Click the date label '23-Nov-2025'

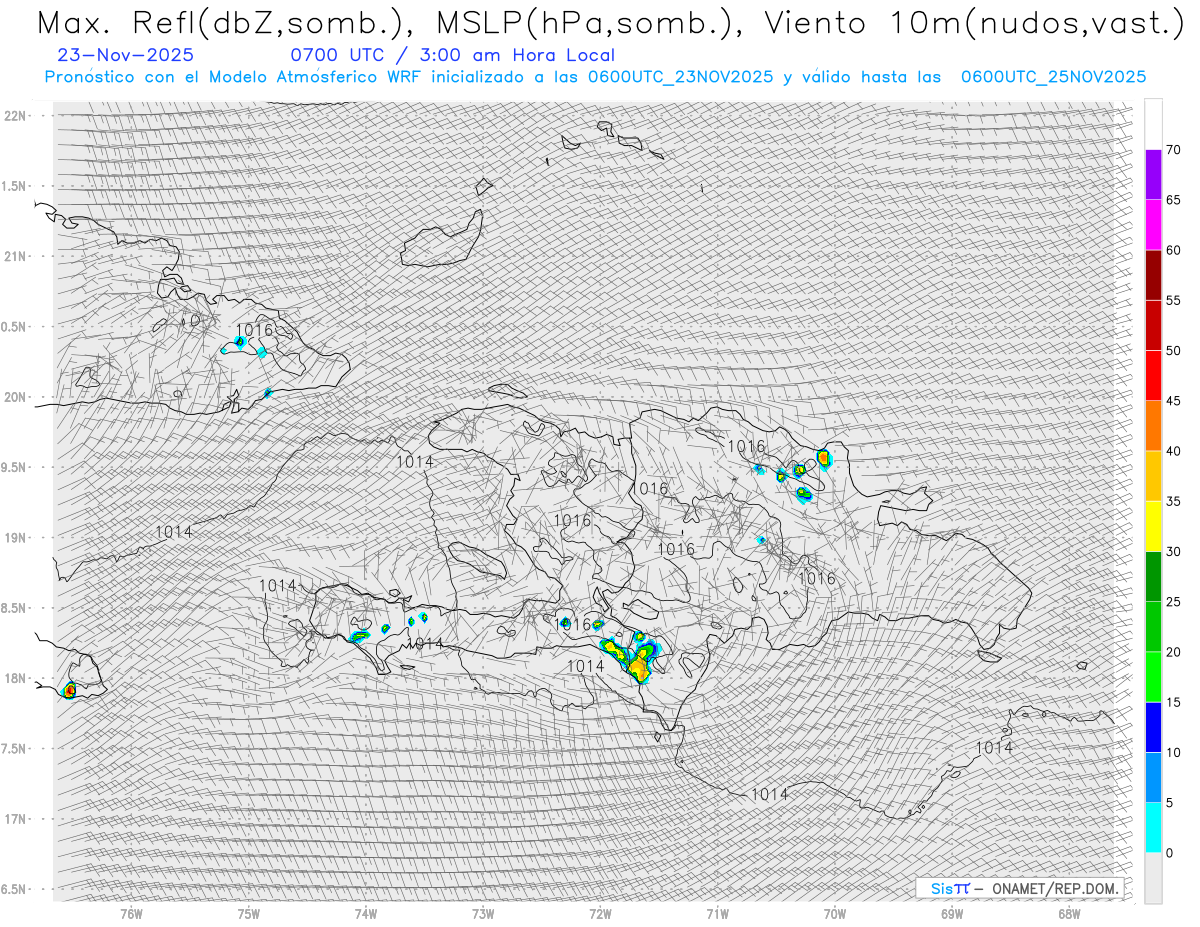(x=126, y=55)
